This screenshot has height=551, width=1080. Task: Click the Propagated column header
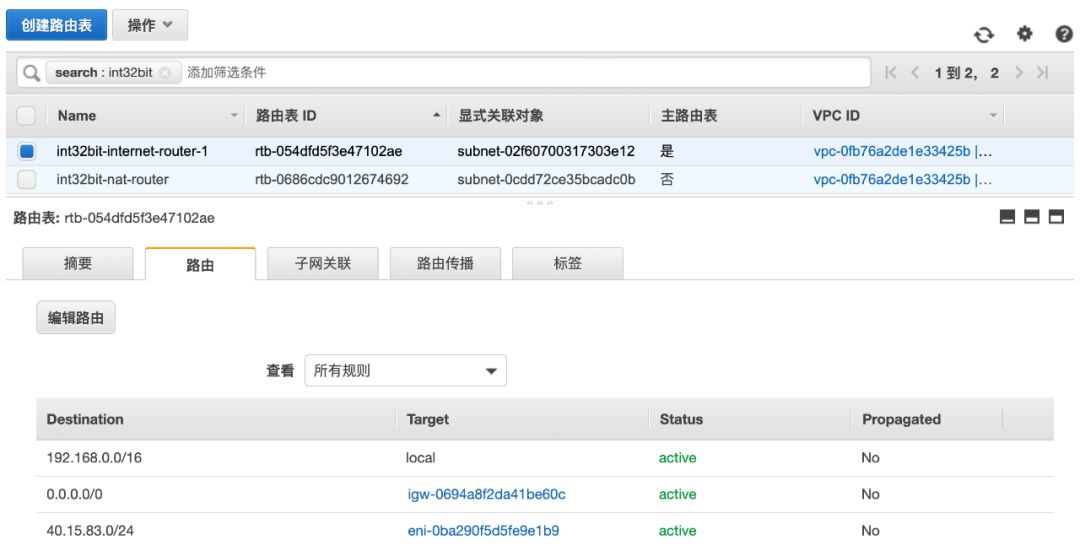pyautogui.click(x=901, y=419)
